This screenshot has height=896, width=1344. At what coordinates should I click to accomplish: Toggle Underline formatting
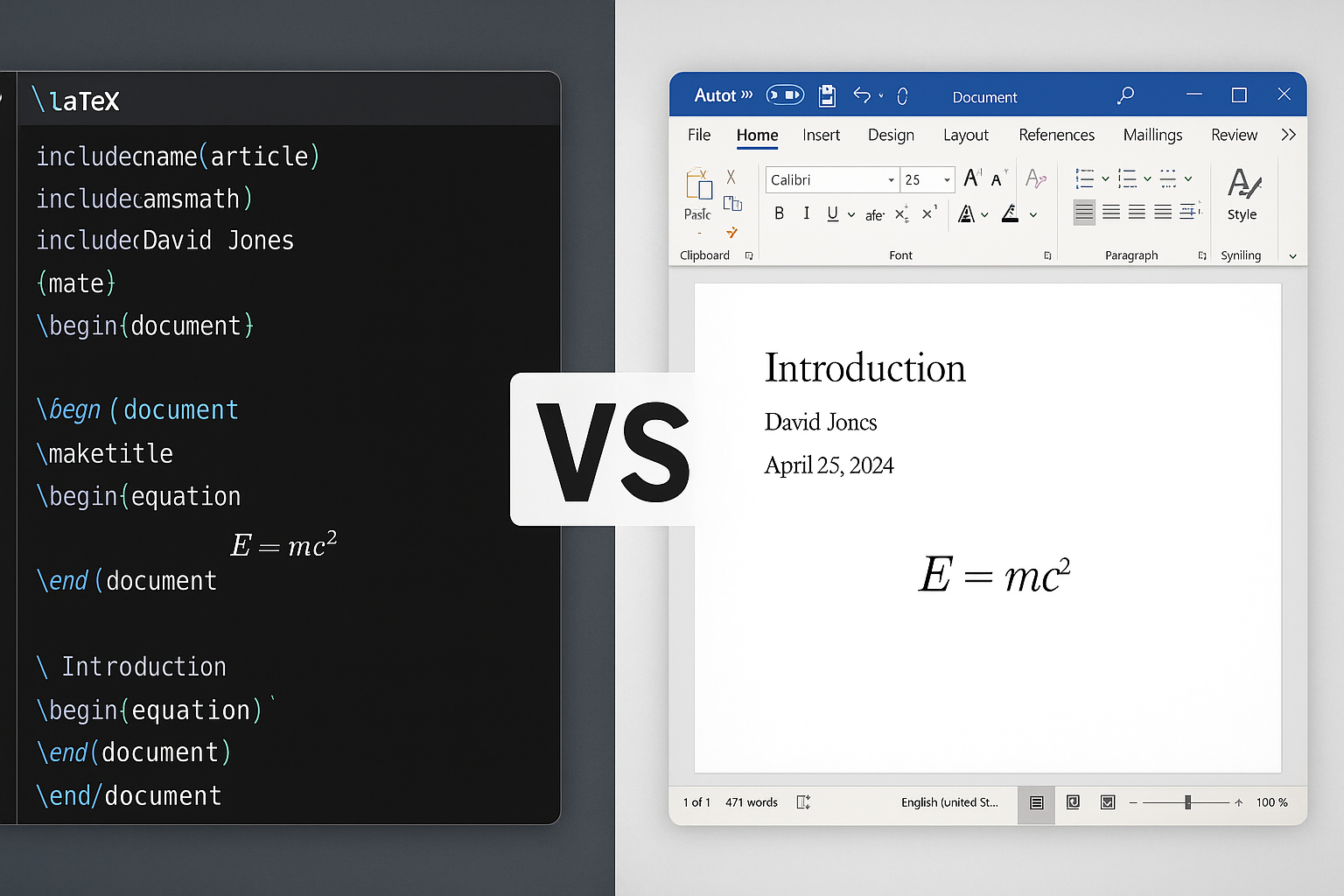(833, 213)
